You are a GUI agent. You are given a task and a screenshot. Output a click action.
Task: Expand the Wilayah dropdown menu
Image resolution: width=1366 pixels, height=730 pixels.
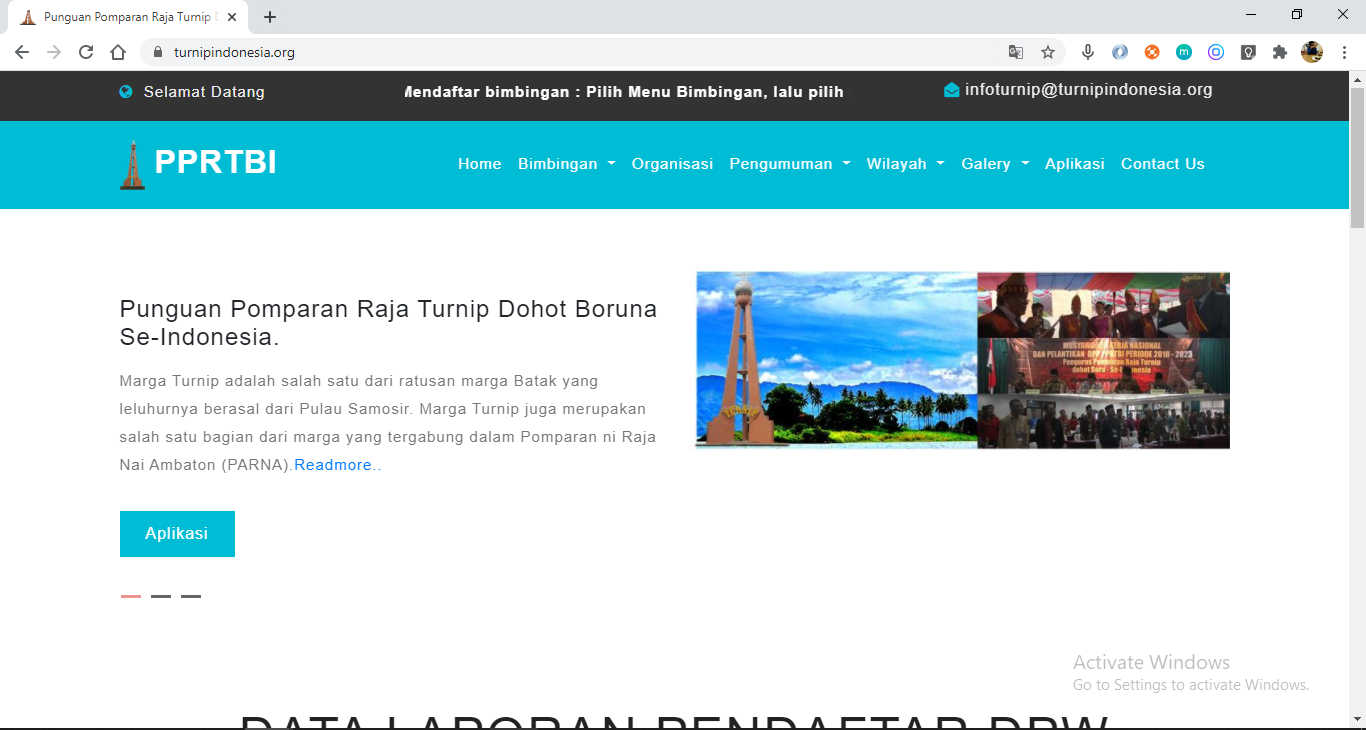point(905,164)
